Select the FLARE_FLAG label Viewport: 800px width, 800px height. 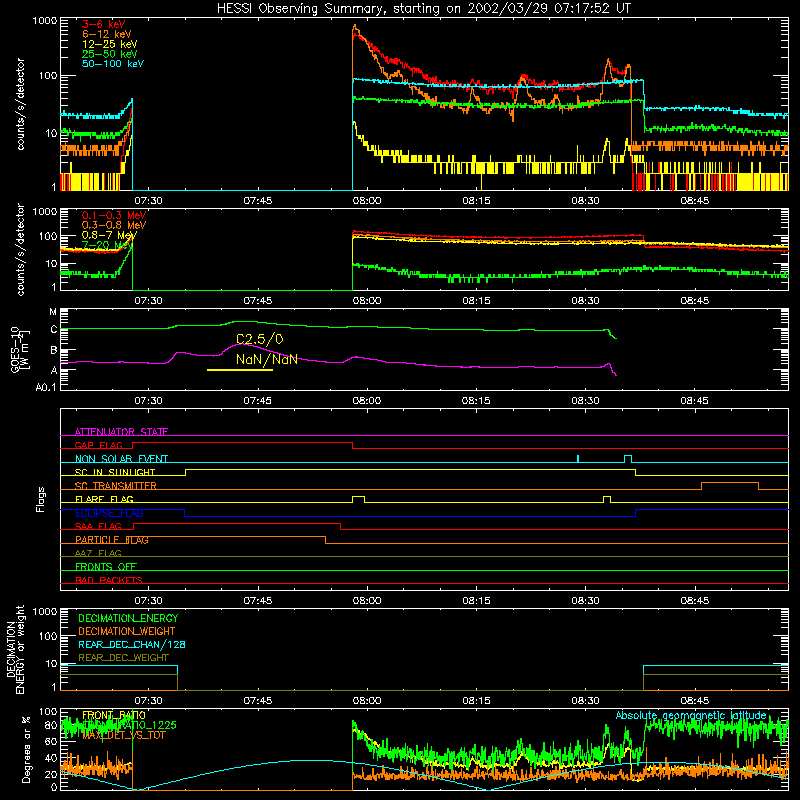coord(104,499)
